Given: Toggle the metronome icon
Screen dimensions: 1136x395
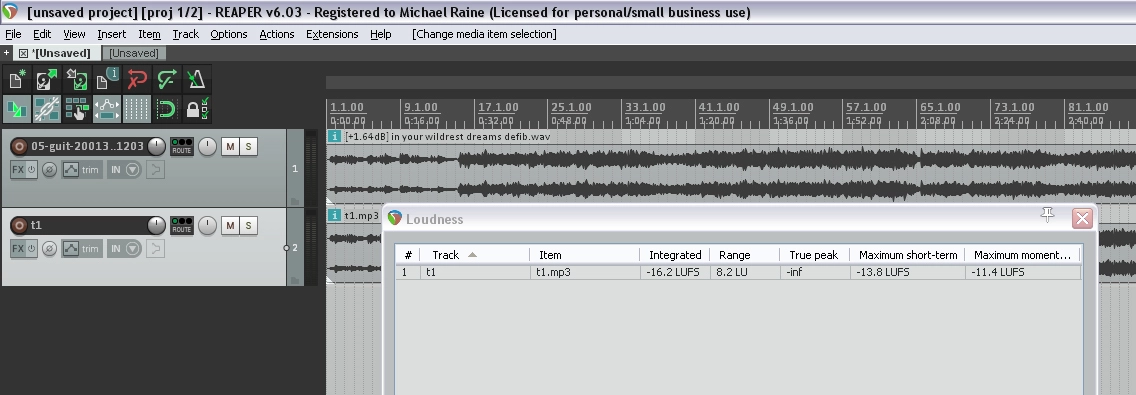Looking at the screenshot, I should (196, 79).
